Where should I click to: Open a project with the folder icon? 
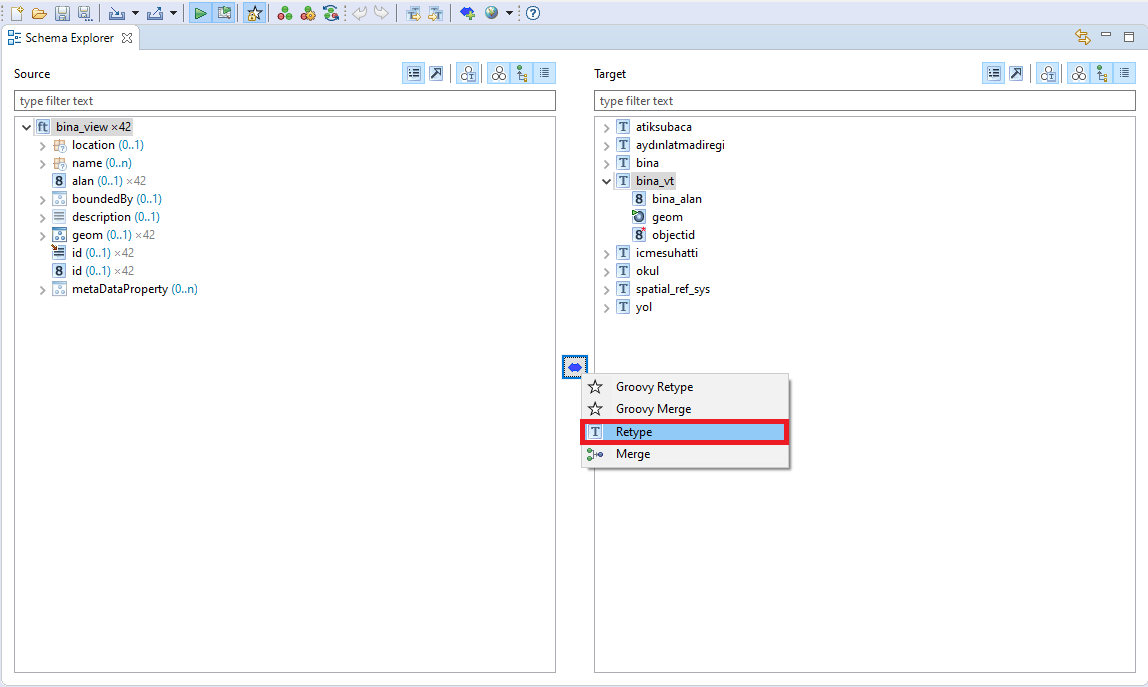pos(40,13)
